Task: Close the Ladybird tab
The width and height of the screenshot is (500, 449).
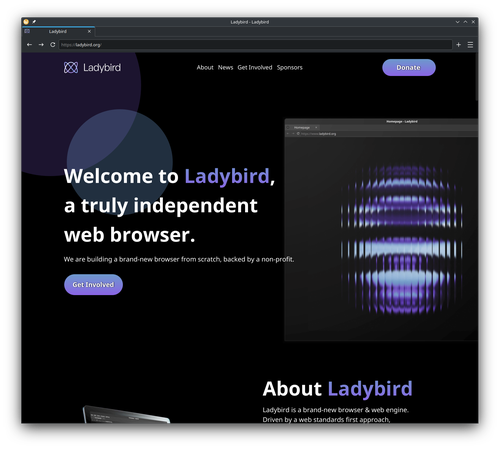Action: [x=89, y=31]
